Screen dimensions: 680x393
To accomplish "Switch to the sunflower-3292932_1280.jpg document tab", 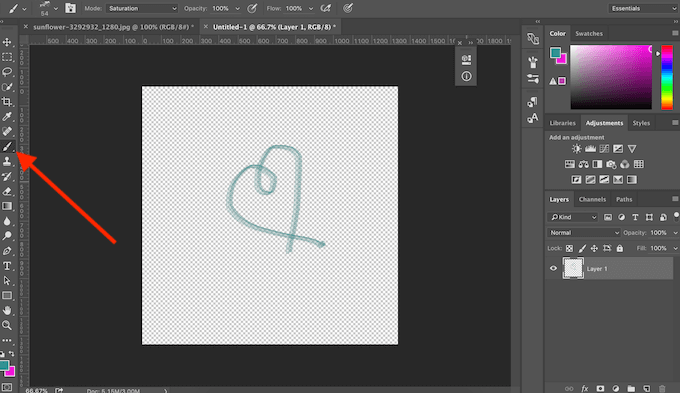I will pyautogui.click(x=114, y=27).
